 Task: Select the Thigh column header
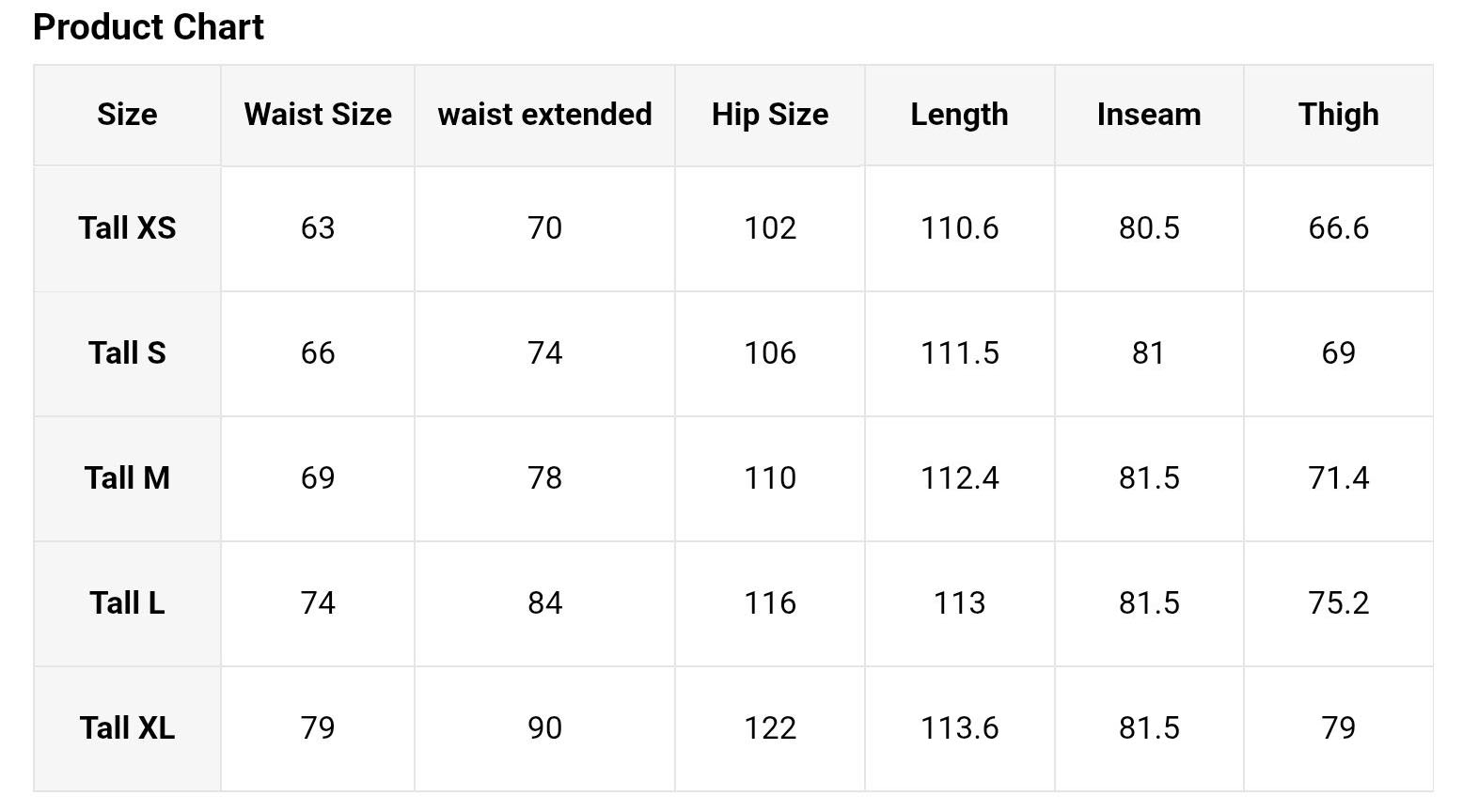[x=1339, y=115]
